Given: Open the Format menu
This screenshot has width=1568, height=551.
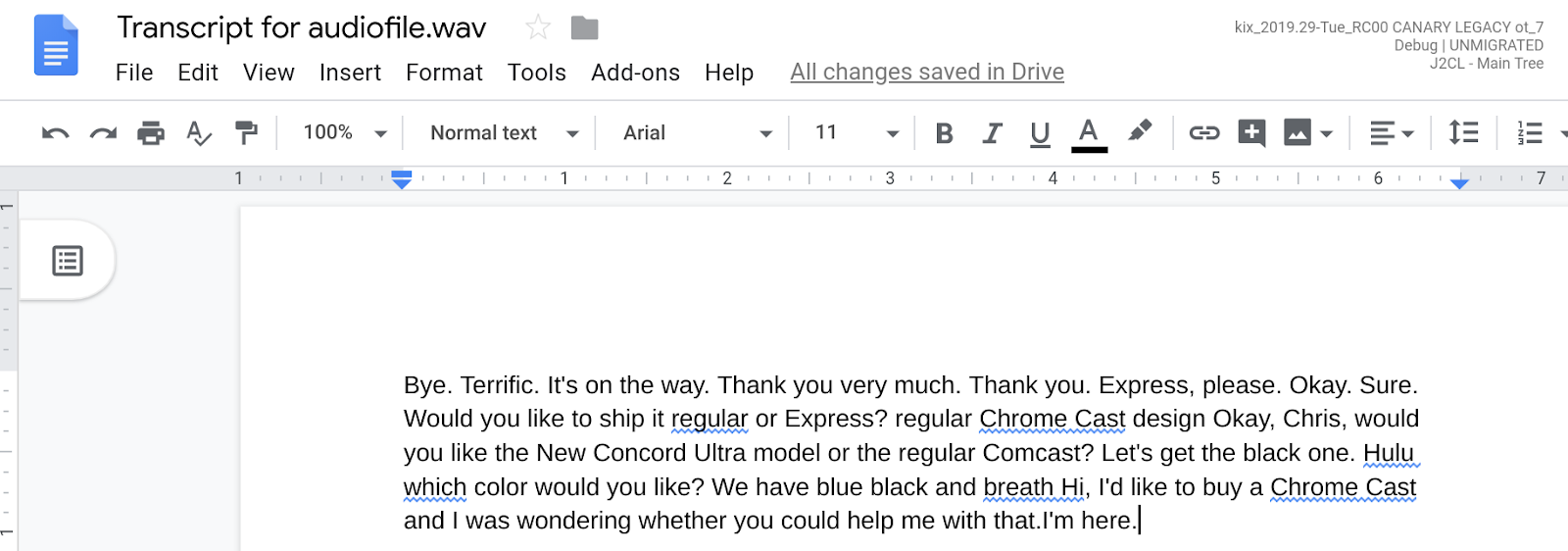Looking at the screenshot, I should tap(444, 73).
